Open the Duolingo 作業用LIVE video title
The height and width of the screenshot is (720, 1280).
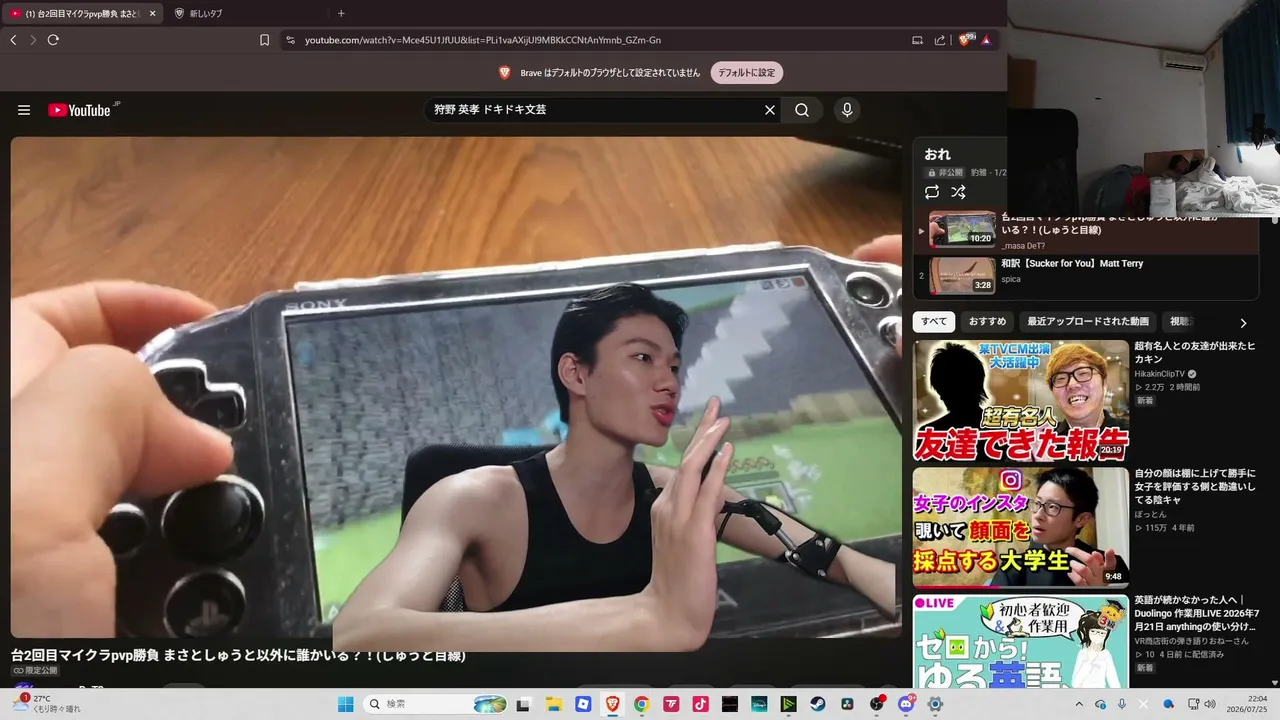click(x=1196, y=614)
